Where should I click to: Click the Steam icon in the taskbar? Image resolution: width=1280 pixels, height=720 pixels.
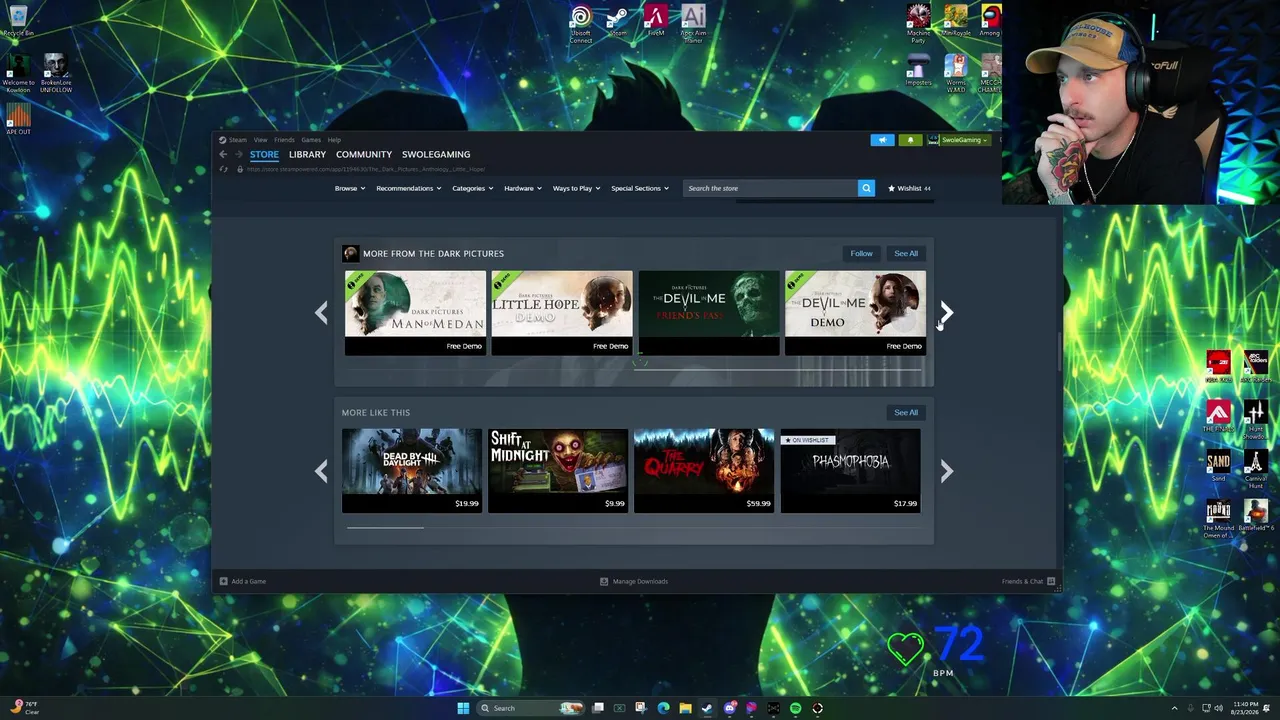click(x=707, y=708)
